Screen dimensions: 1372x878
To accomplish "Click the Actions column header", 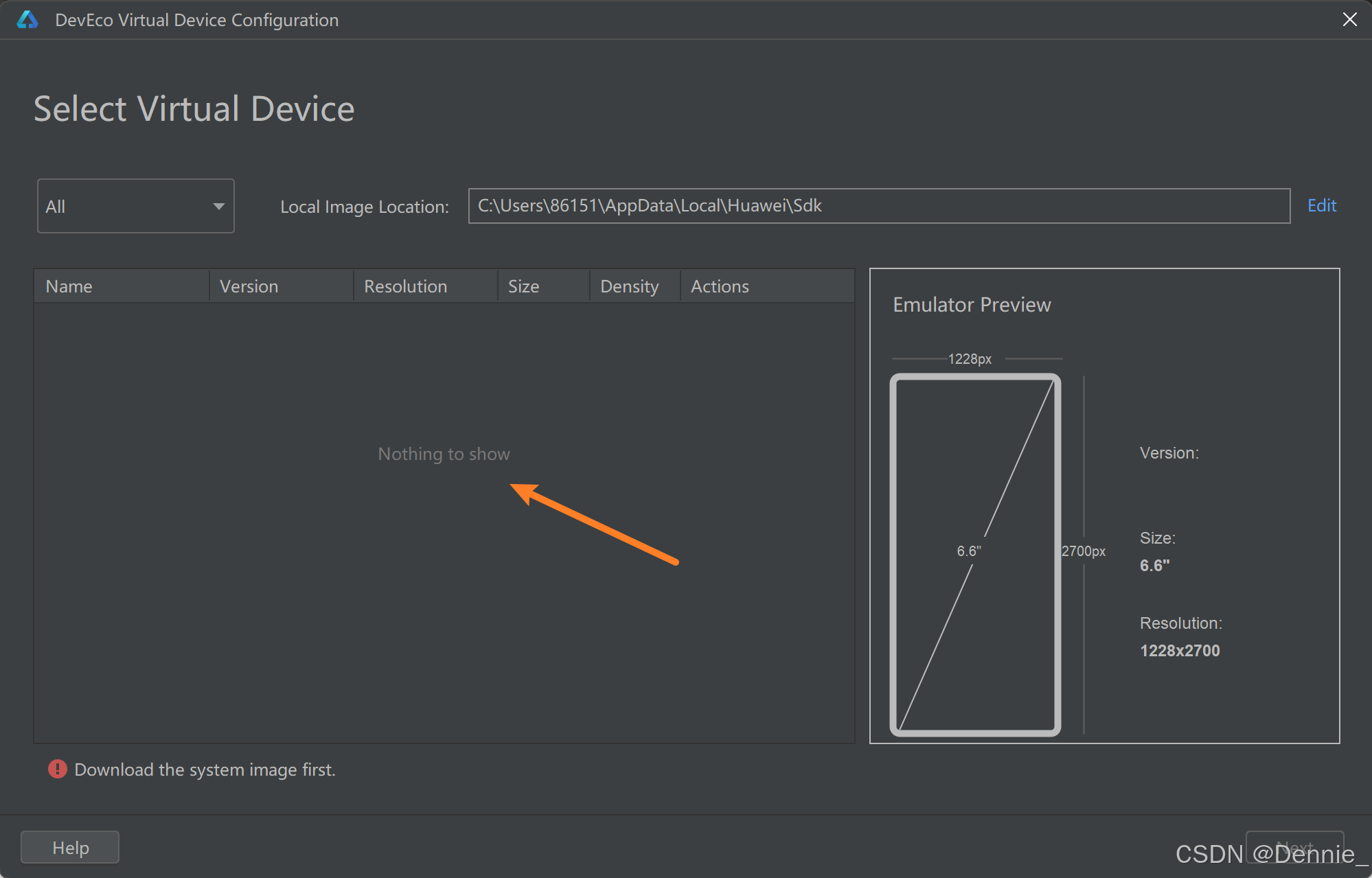I will coord(720,286).
